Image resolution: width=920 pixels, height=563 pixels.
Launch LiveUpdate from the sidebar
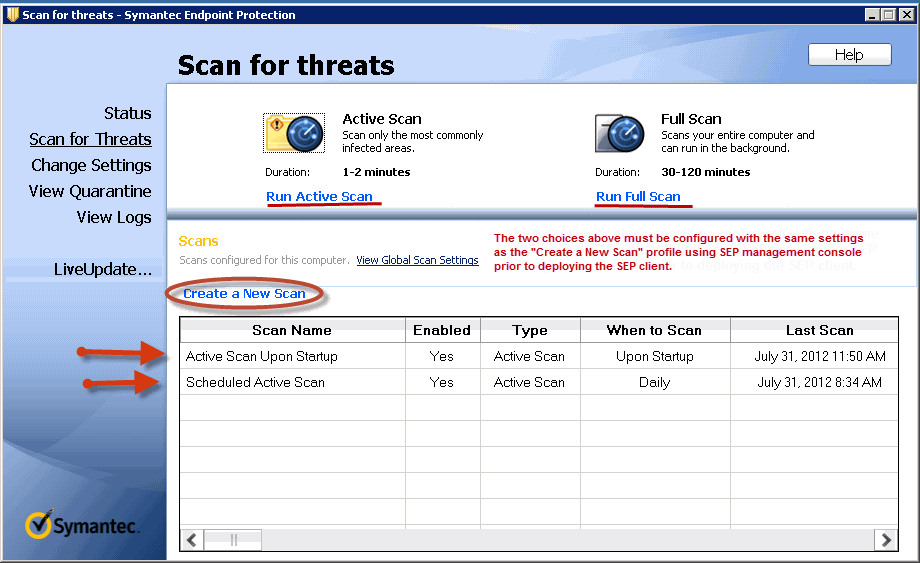tap(102, 270)
